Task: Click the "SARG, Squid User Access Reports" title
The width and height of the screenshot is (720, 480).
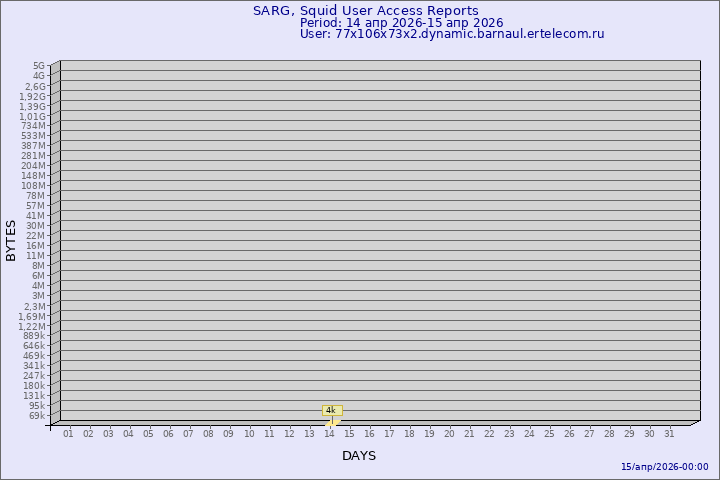Action: 365,11
